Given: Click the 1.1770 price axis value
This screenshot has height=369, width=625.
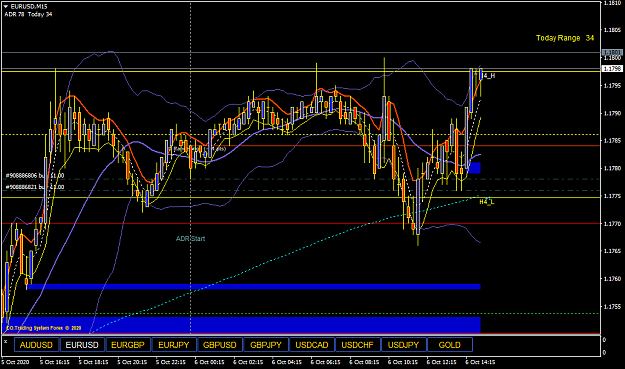Looking at the screenshot, I should [x=612, y=224].
